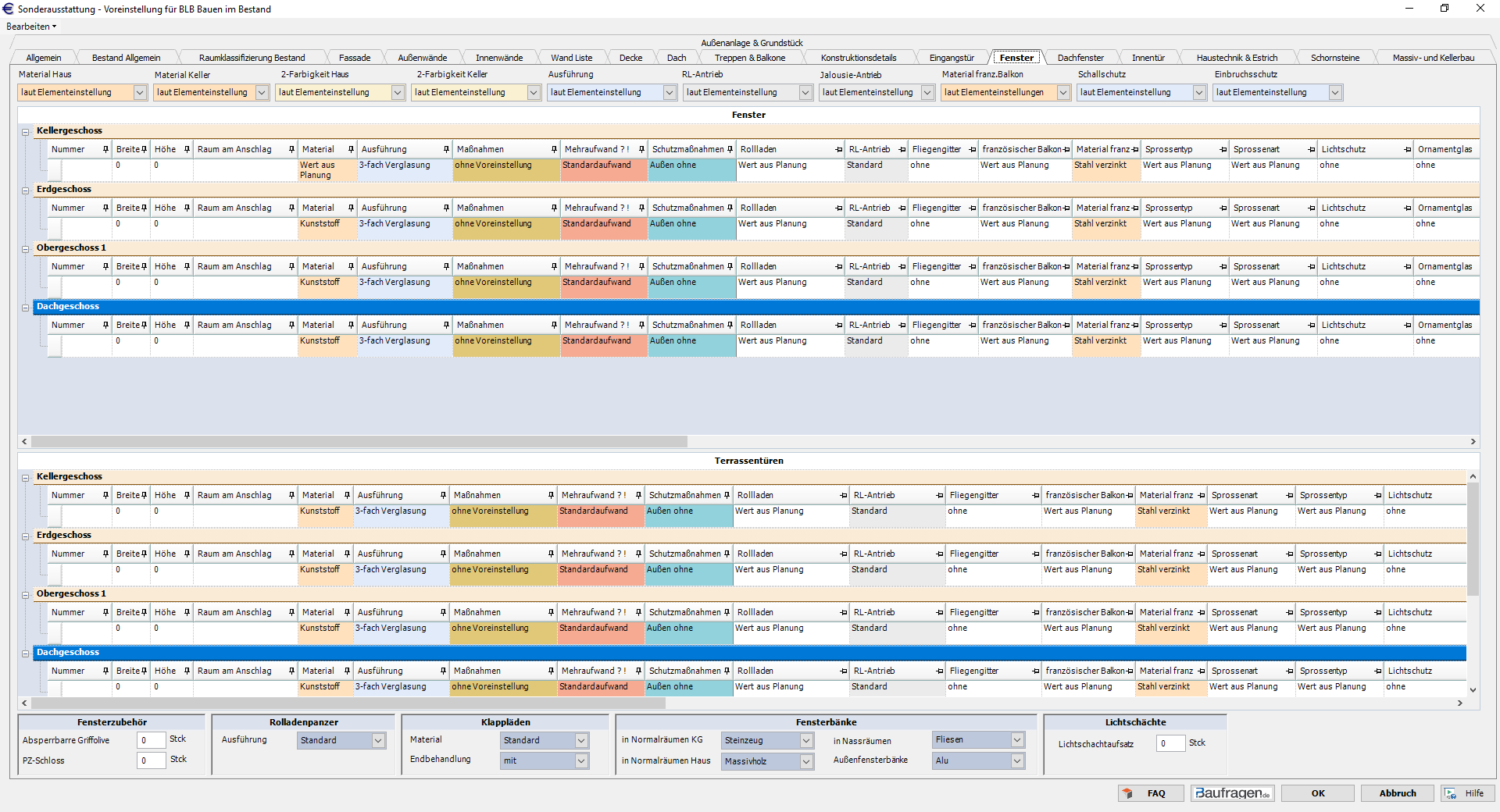The image size is (1500, 812).
Task: Open the Baufragen.de logo button
Action: 1232,793
